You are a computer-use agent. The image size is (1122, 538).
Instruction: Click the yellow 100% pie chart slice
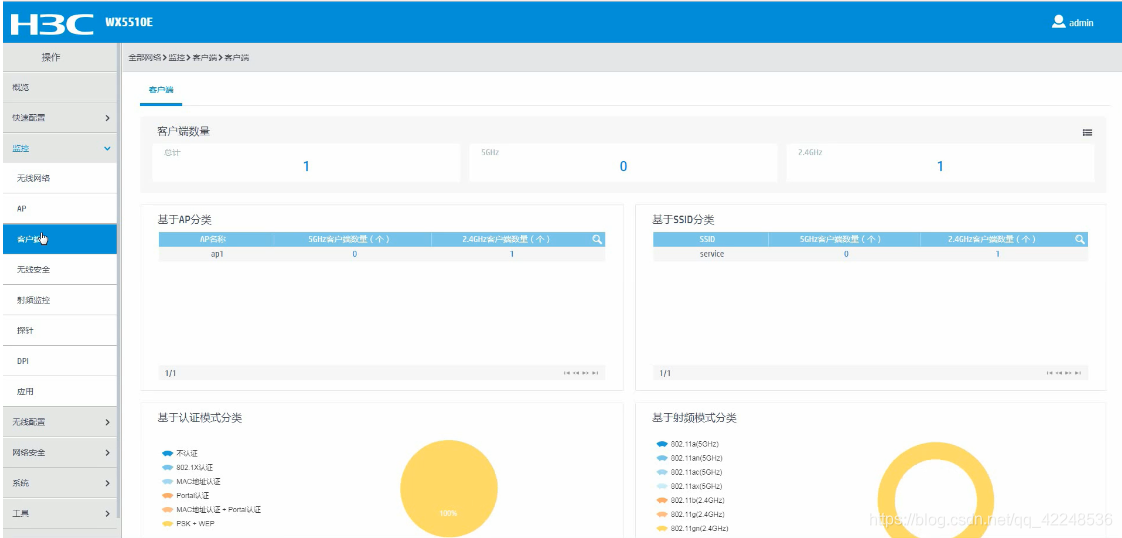pyautogui.click(x=449, y=489)
